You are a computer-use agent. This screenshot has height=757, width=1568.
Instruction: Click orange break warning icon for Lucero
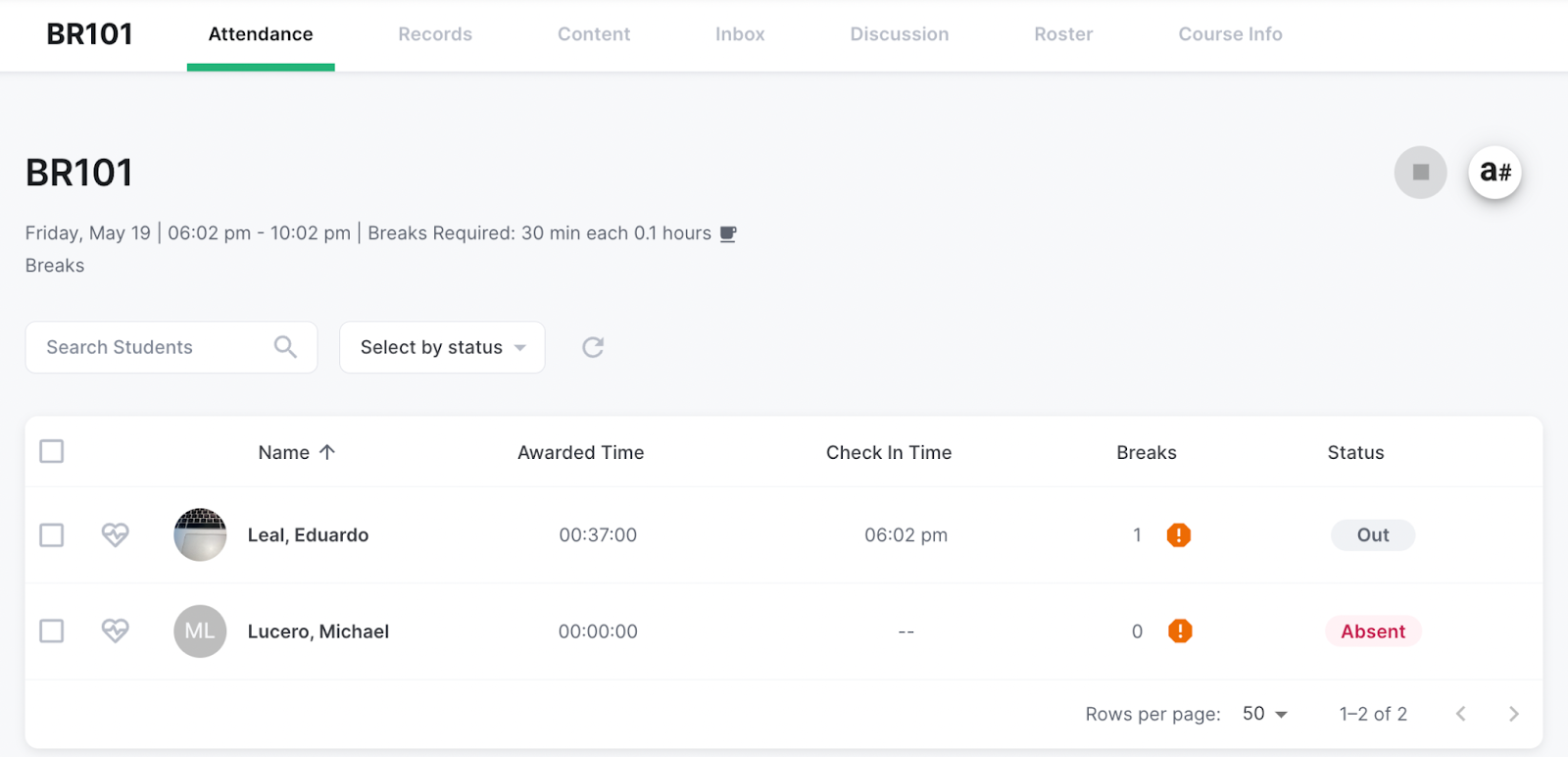coord(1180,631)
